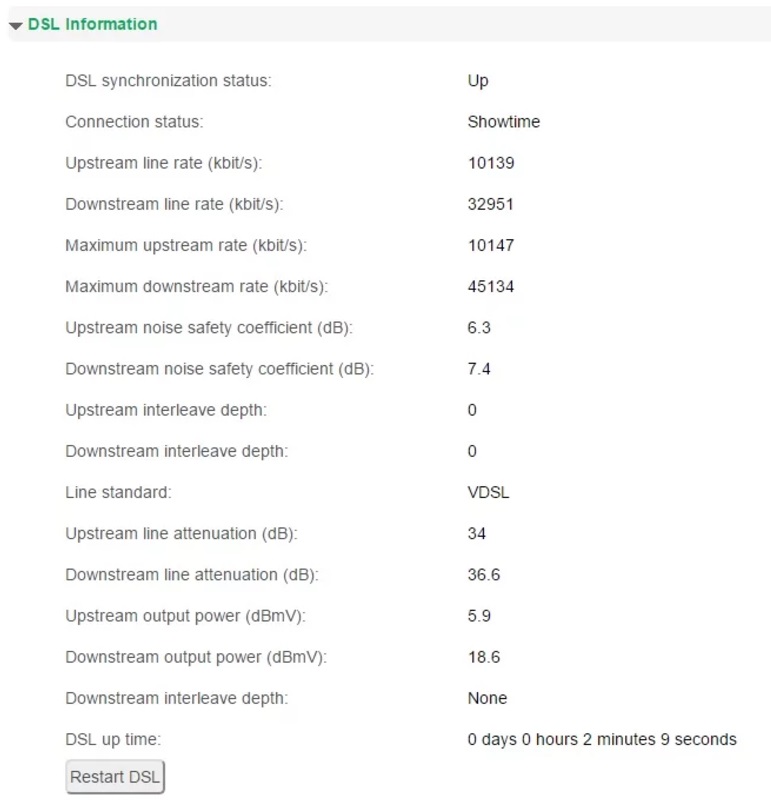Click the upstream output power value 5.9
771x800 pixels.
(479, 616)
